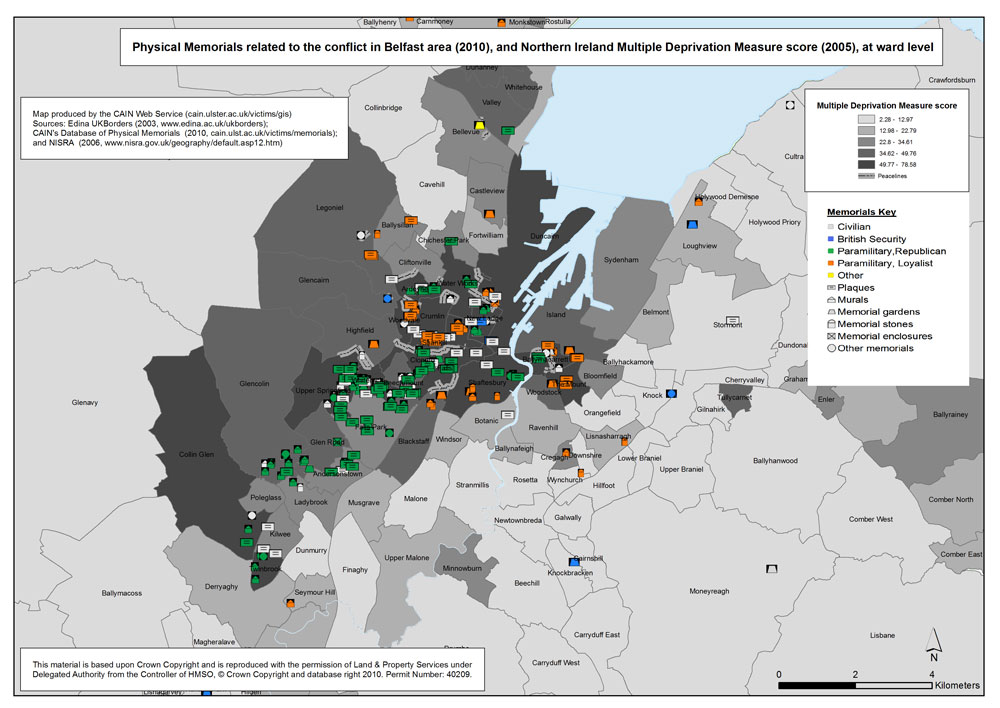Click the plaque marker at Stormont
The height and width of the screenshot is (708, 1000).
pyautogui.click(x=733, y=320)
